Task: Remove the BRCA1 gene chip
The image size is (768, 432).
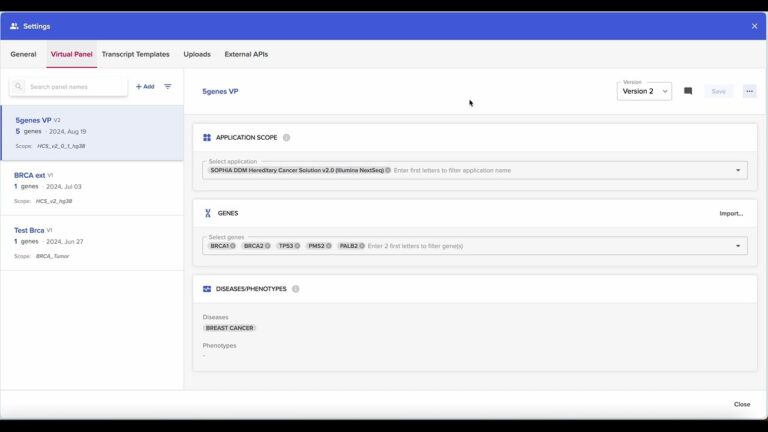Action: pos(235,246)
